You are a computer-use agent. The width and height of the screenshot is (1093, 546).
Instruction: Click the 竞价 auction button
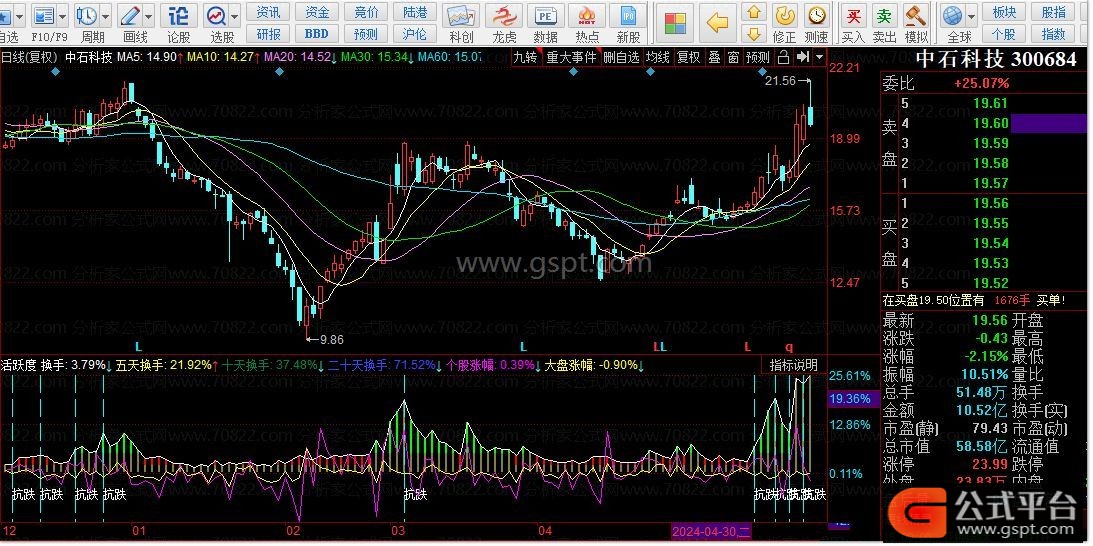tap(366, 12)
